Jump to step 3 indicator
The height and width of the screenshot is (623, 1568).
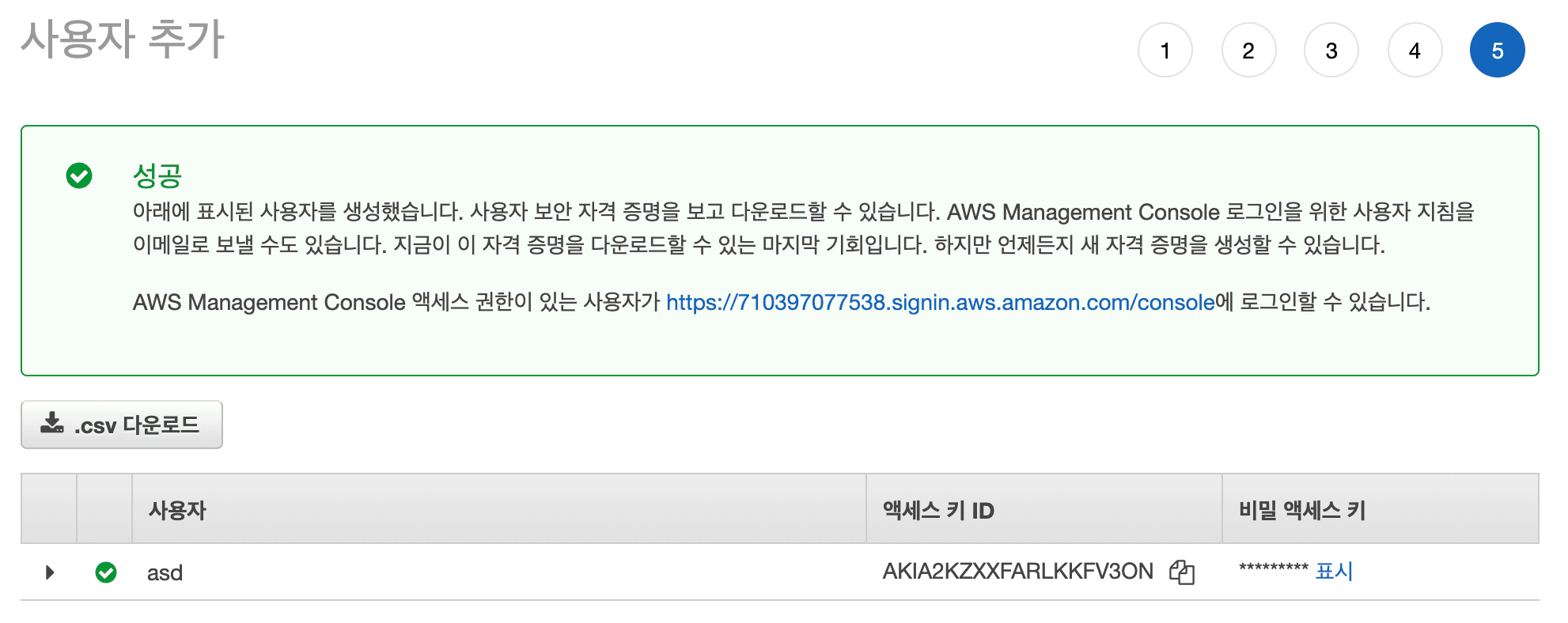pyautogui.click(x=1331, y=51)
